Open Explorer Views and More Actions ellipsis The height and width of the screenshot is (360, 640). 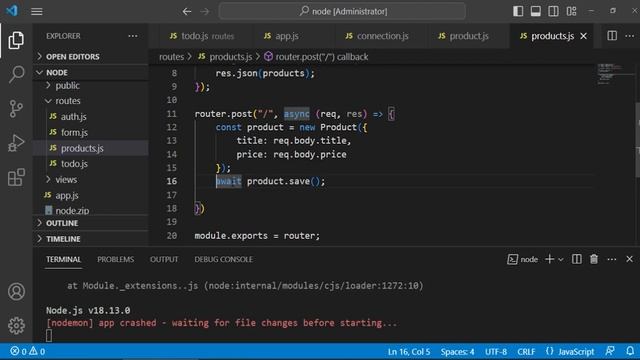133,36
